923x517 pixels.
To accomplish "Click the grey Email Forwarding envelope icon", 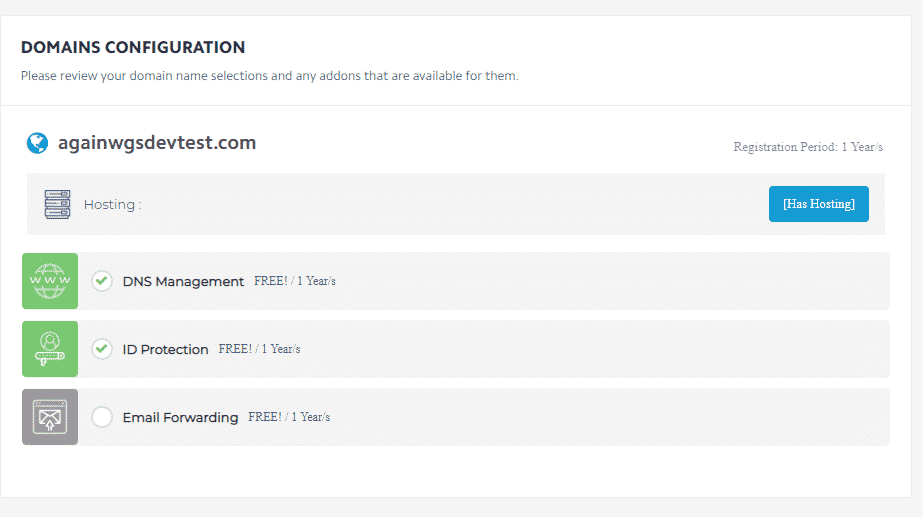I will (50, 417).
